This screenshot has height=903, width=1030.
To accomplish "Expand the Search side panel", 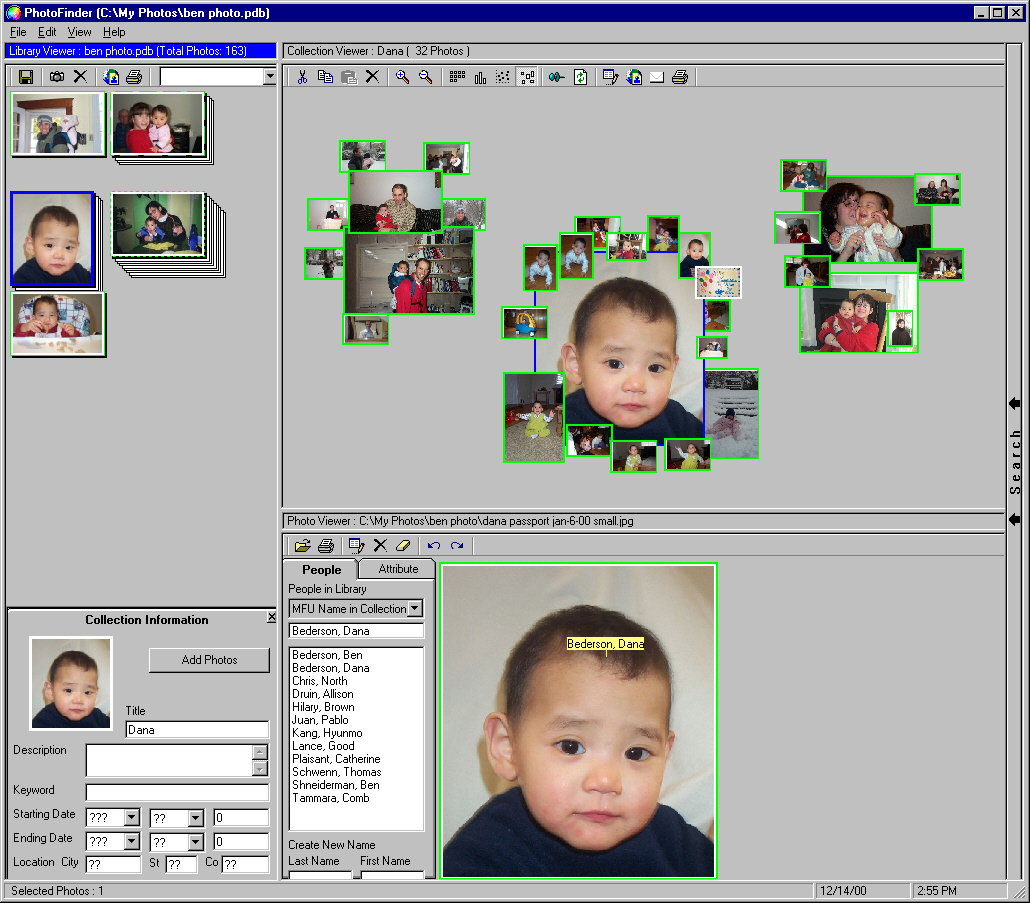I will tap(1015, 403).
